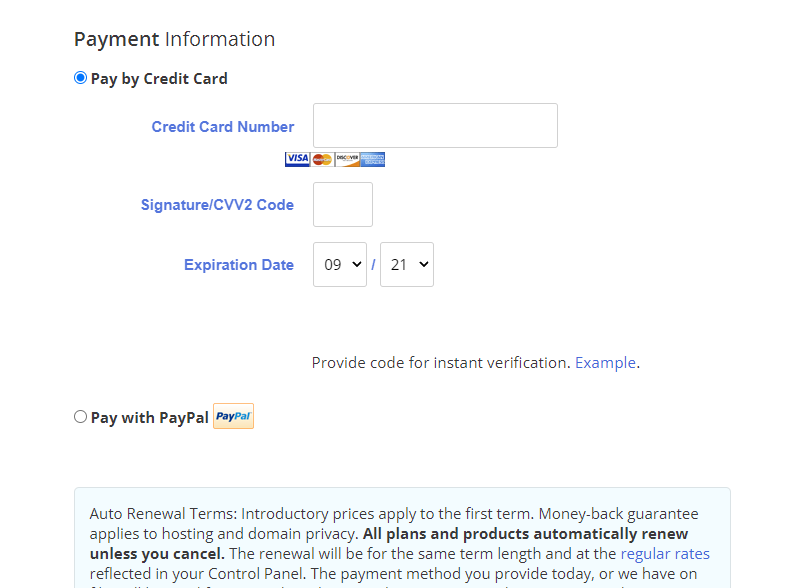Click the Expiration Date label
This screenshot has height=588, width=804.
[239, 265]
